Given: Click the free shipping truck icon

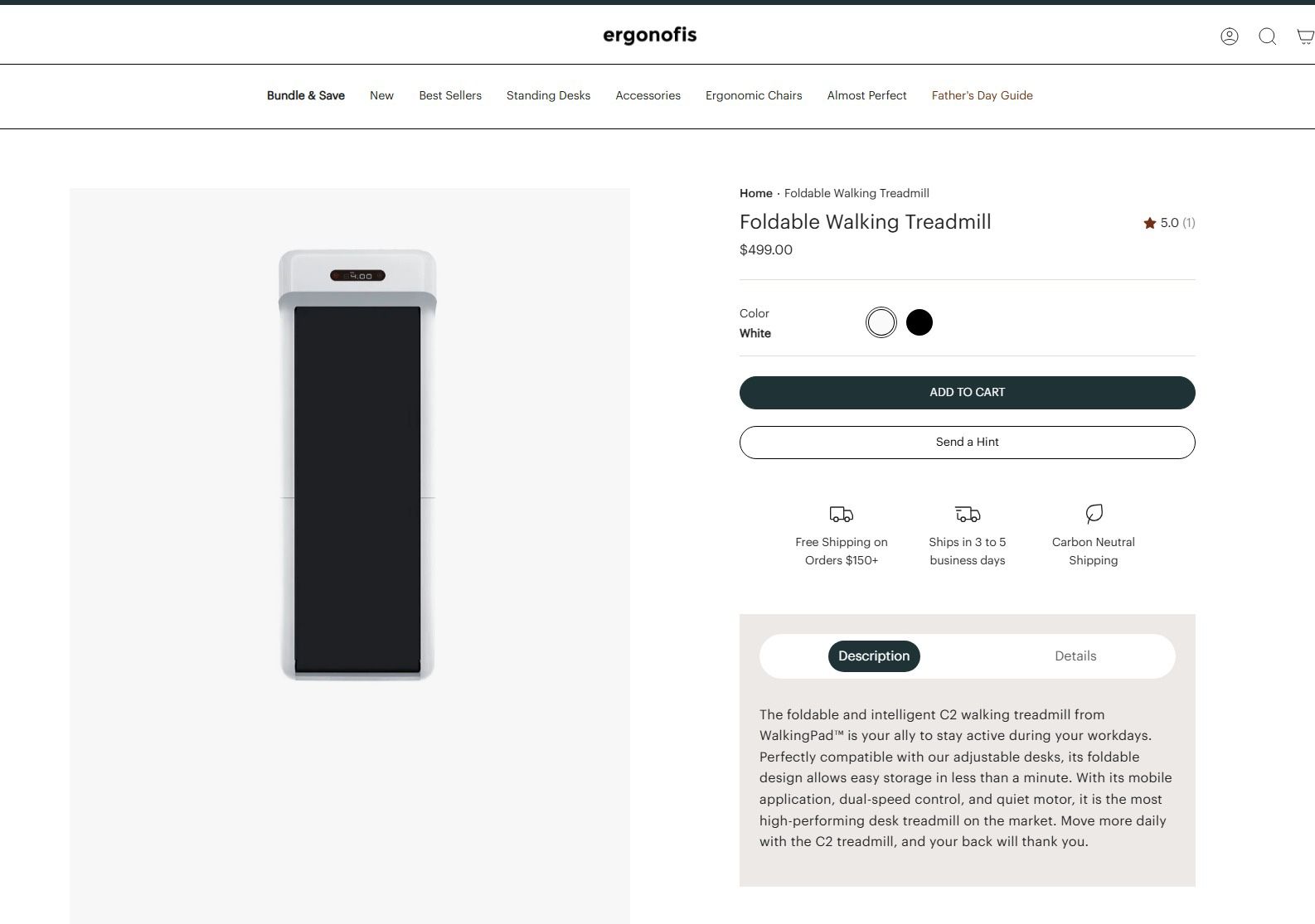Looking at the screenshot, I should pyautogui.click(x=841, y=515).
